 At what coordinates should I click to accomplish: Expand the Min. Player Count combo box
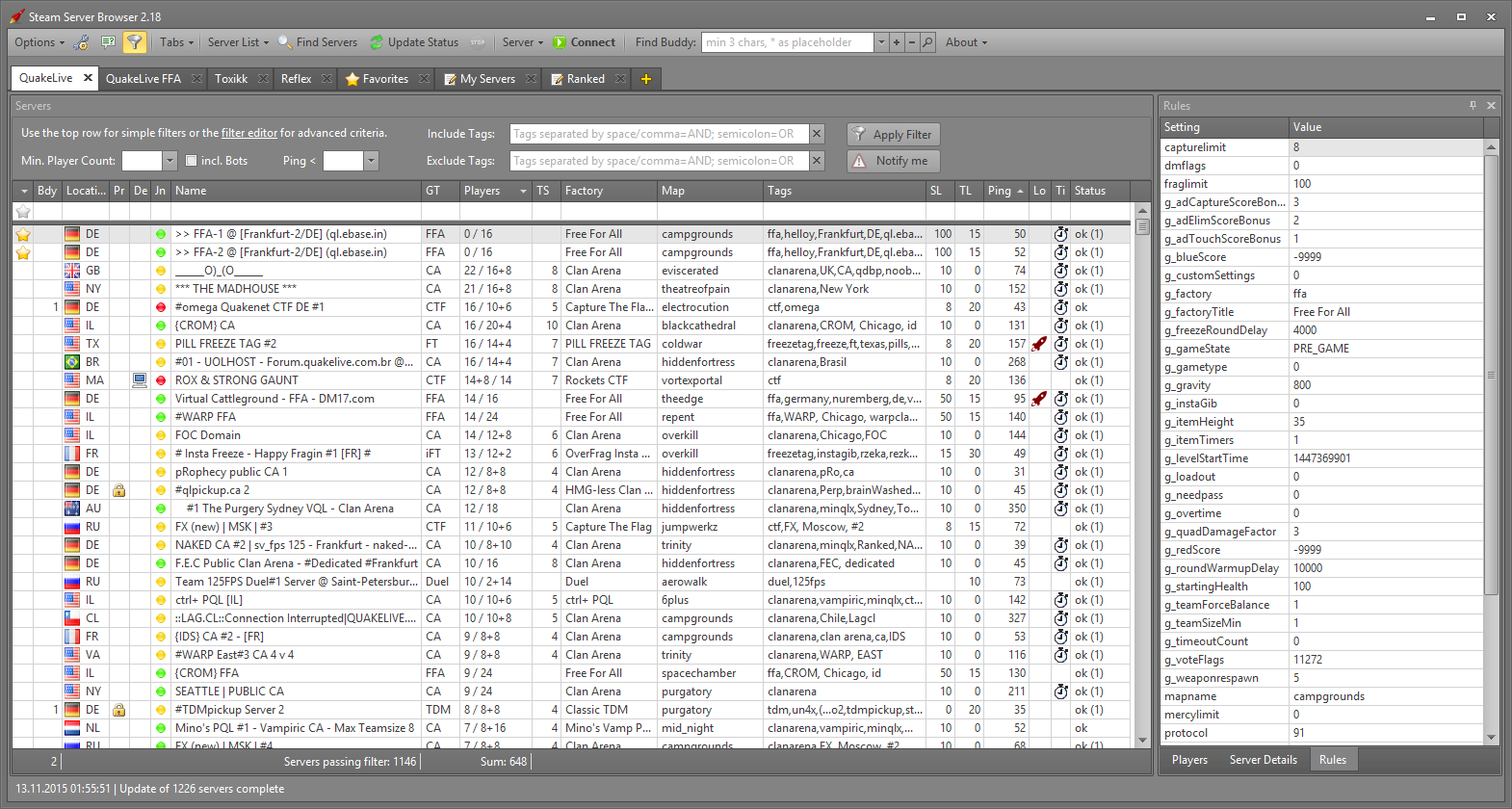point(170,161)
